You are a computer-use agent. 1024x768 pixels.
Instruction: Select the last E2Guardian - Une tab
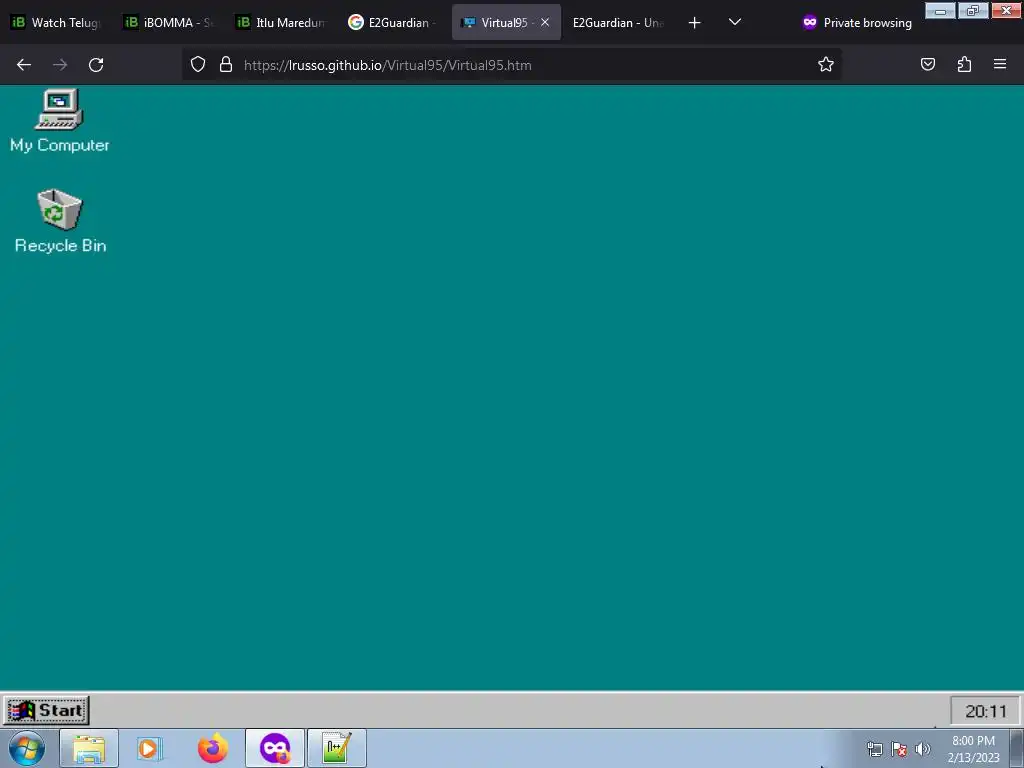coord(618,22)
